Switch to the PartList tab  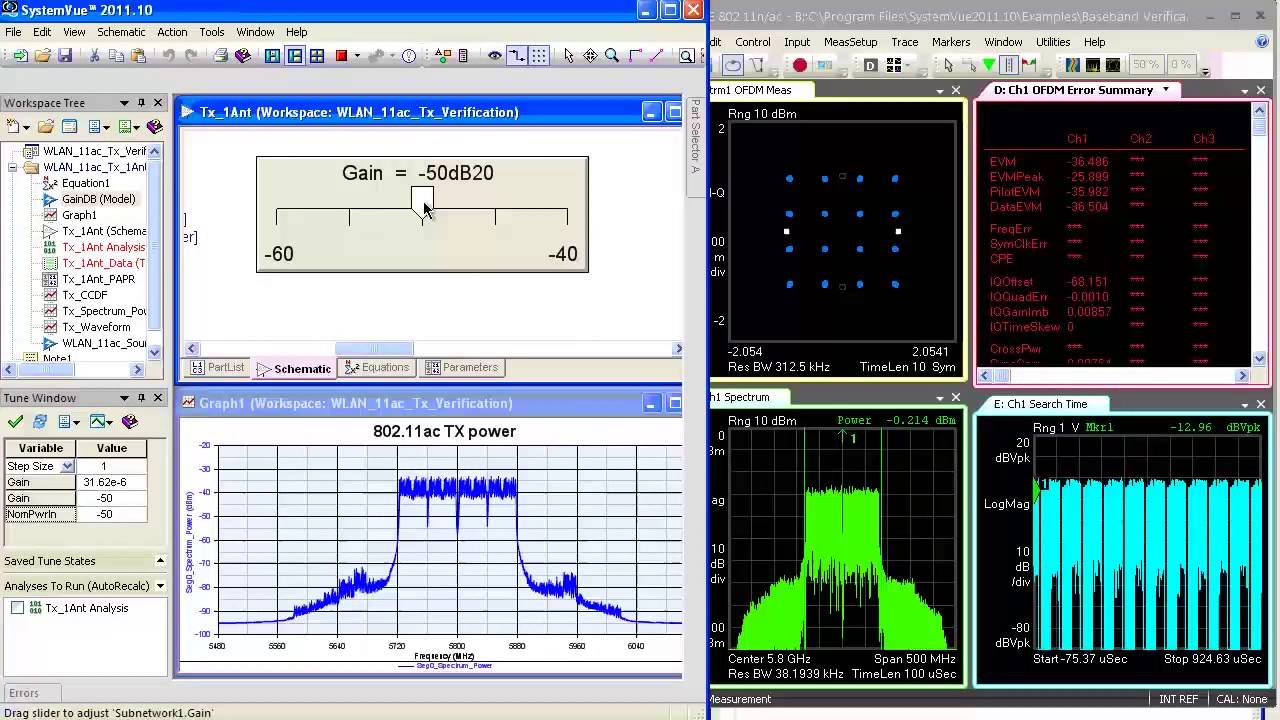pyautogui.click(x=217, y=368)
